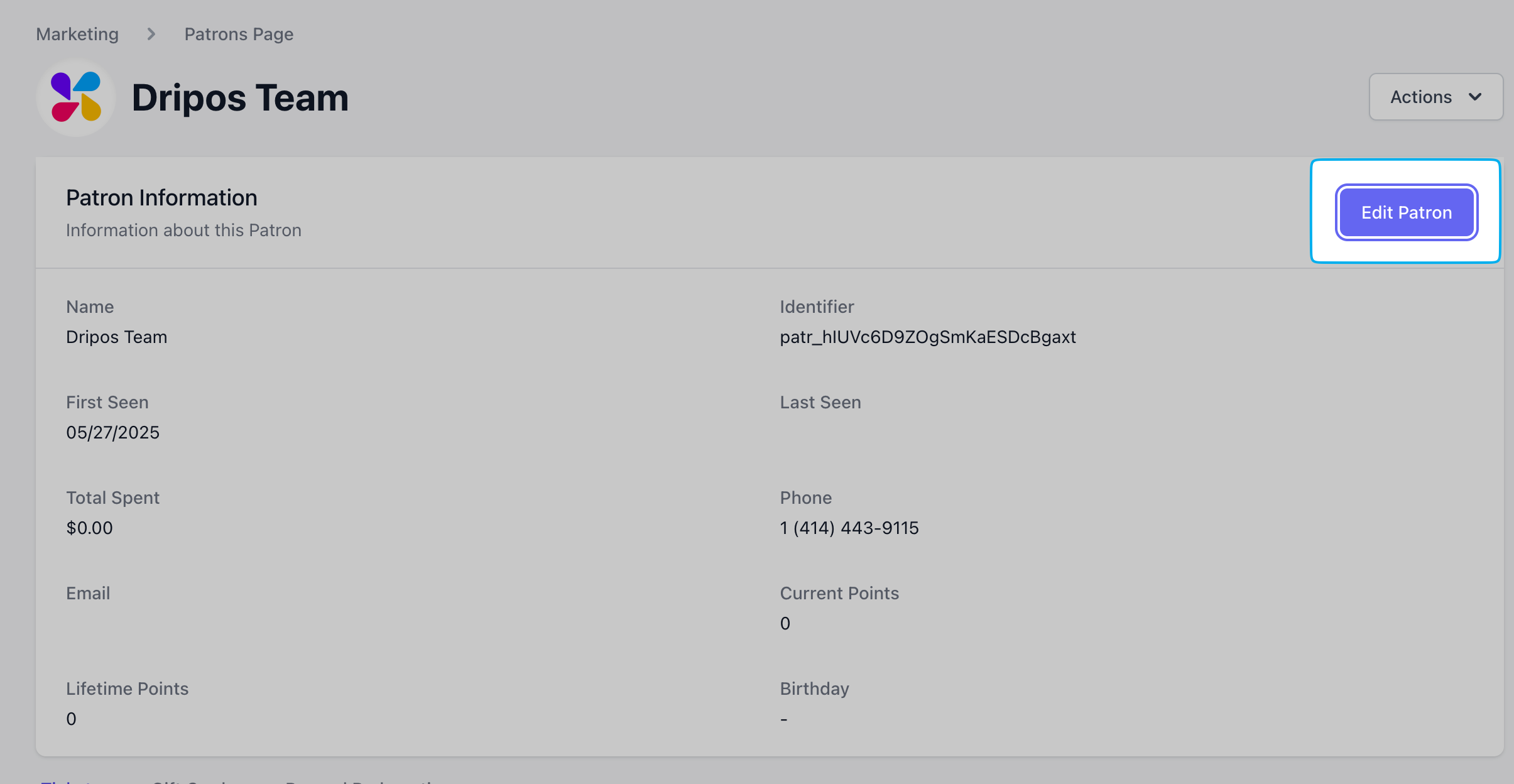Click the First Seen date 05/27/2025
Image resolution: width=1514 pixels, height=784 pixels.
(113, 432)
